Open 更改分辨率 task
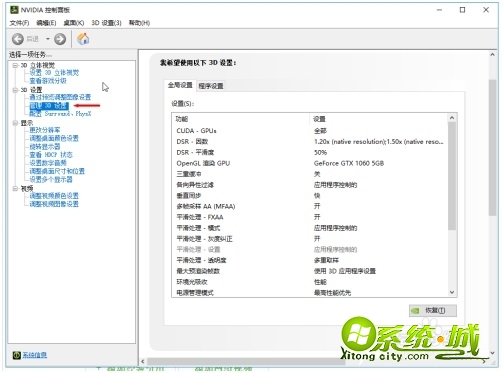This screenshot has width=504, height=373. [45, 130]
